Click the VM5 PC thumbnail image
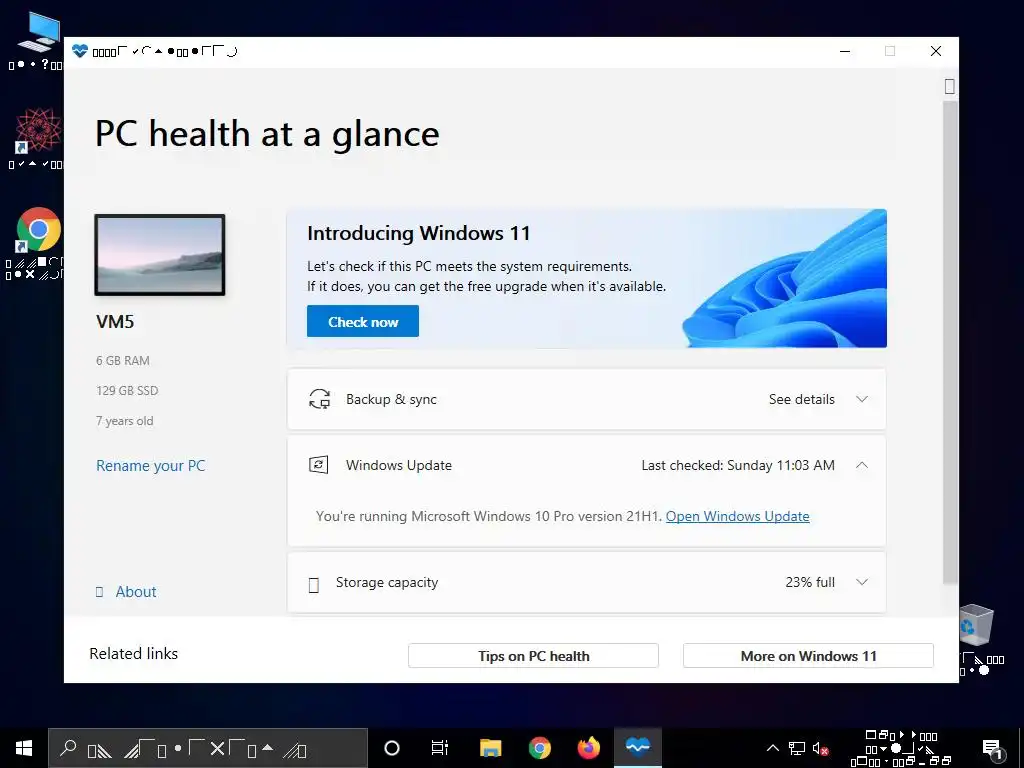 click(160, 255)
